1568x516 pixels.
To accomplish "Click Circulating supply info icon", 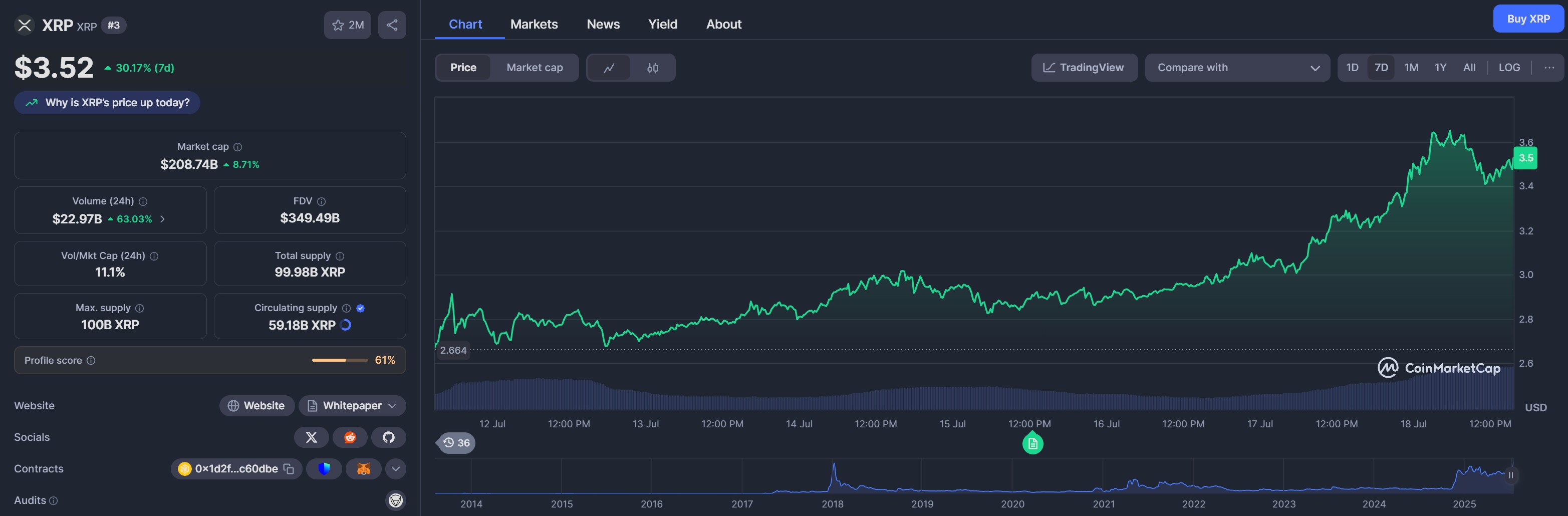I will point(346,309).
